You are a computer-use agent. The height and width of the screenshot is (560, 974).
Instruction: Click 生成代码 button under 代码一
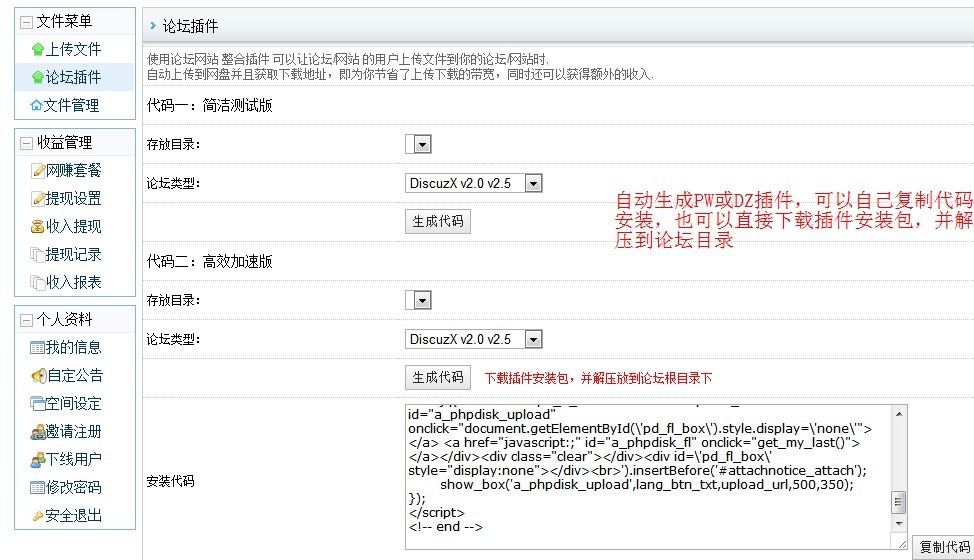click(438, 221)
